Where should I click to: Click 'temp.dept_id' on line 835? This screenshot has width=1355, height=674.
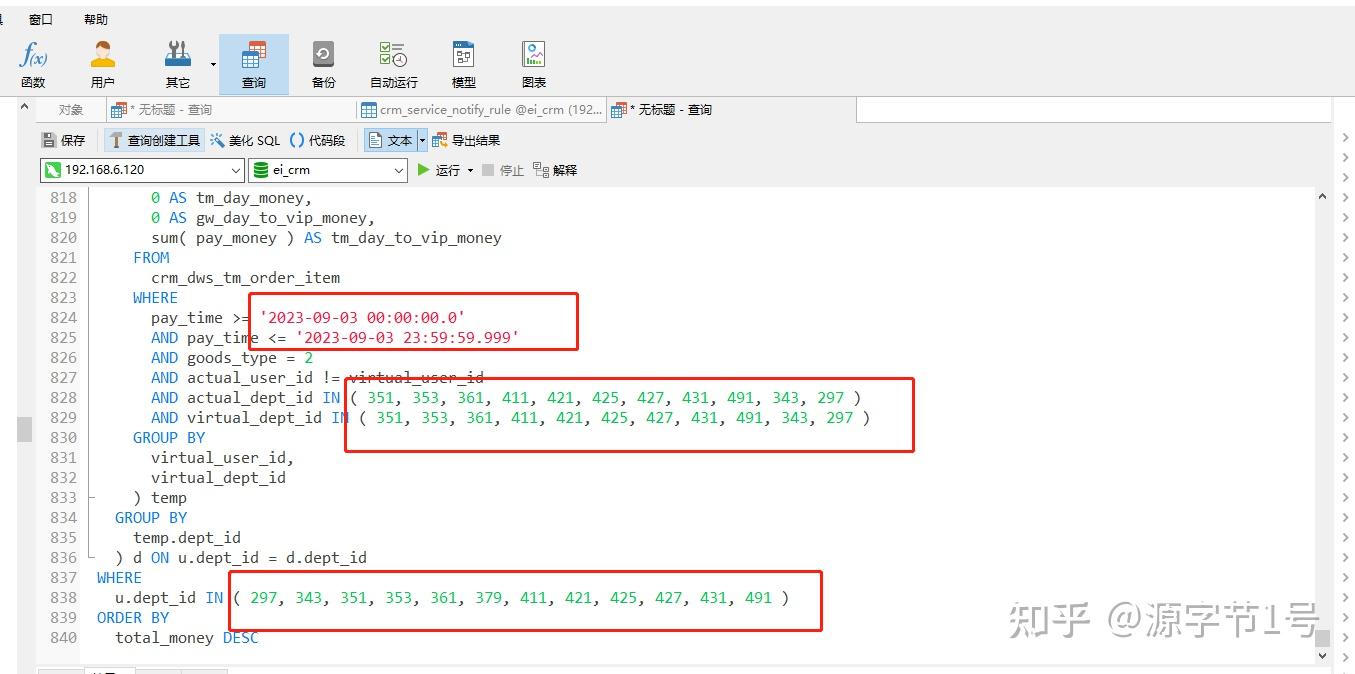click(x=187, y=537)
